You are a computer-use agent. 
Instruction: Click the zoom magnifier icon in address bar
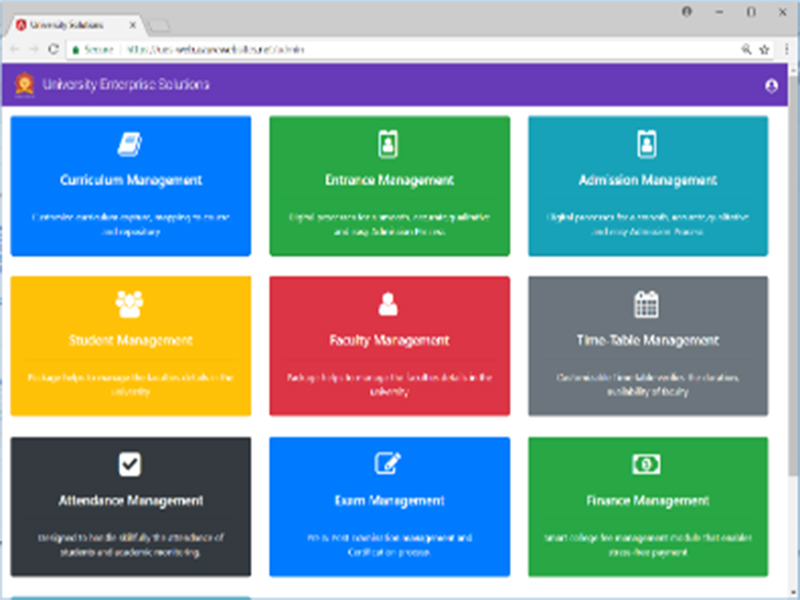point(746,48)
